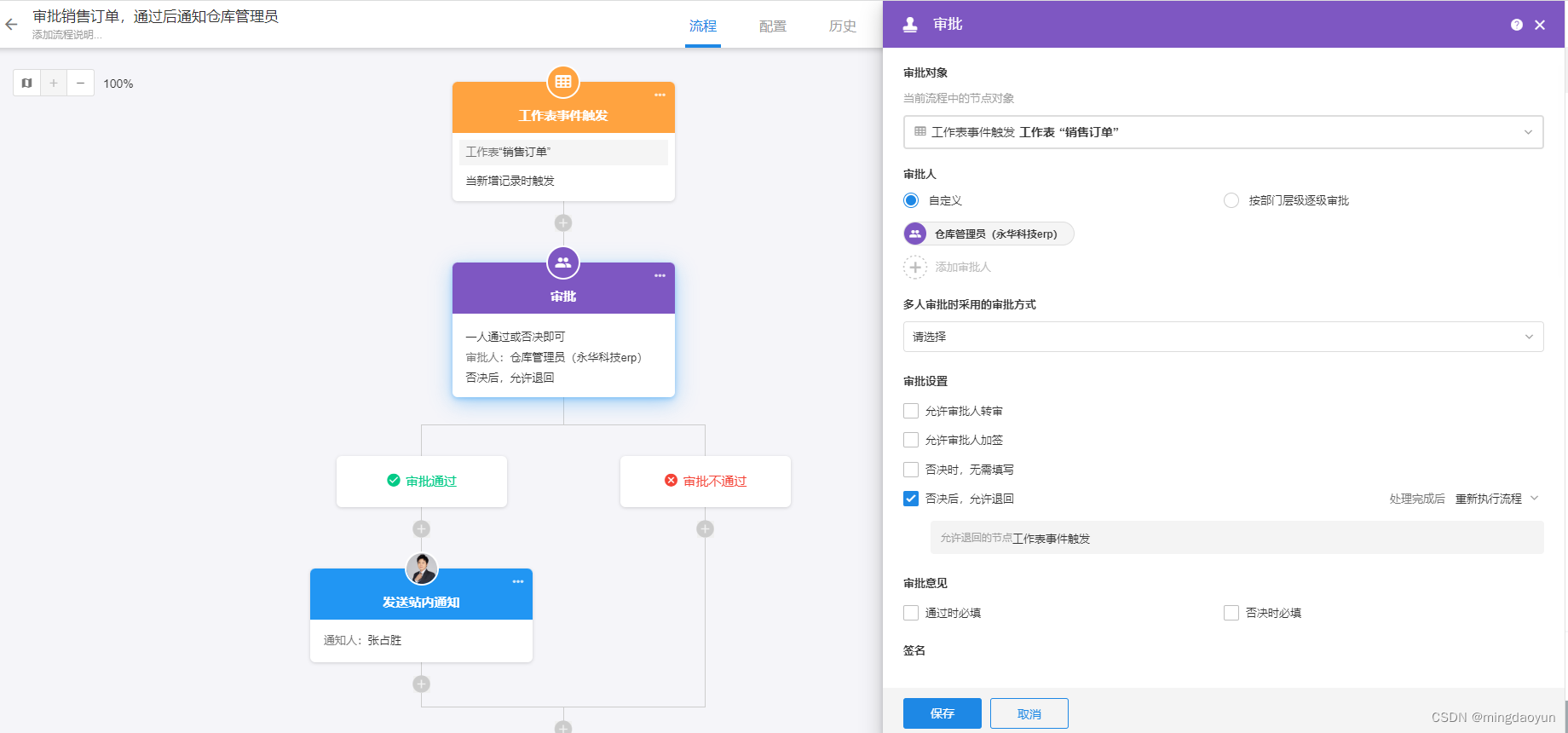Viewport: 1568px width, 733px height.
Task: Click the 审批不通过 branch card
Action: point(706,482)
